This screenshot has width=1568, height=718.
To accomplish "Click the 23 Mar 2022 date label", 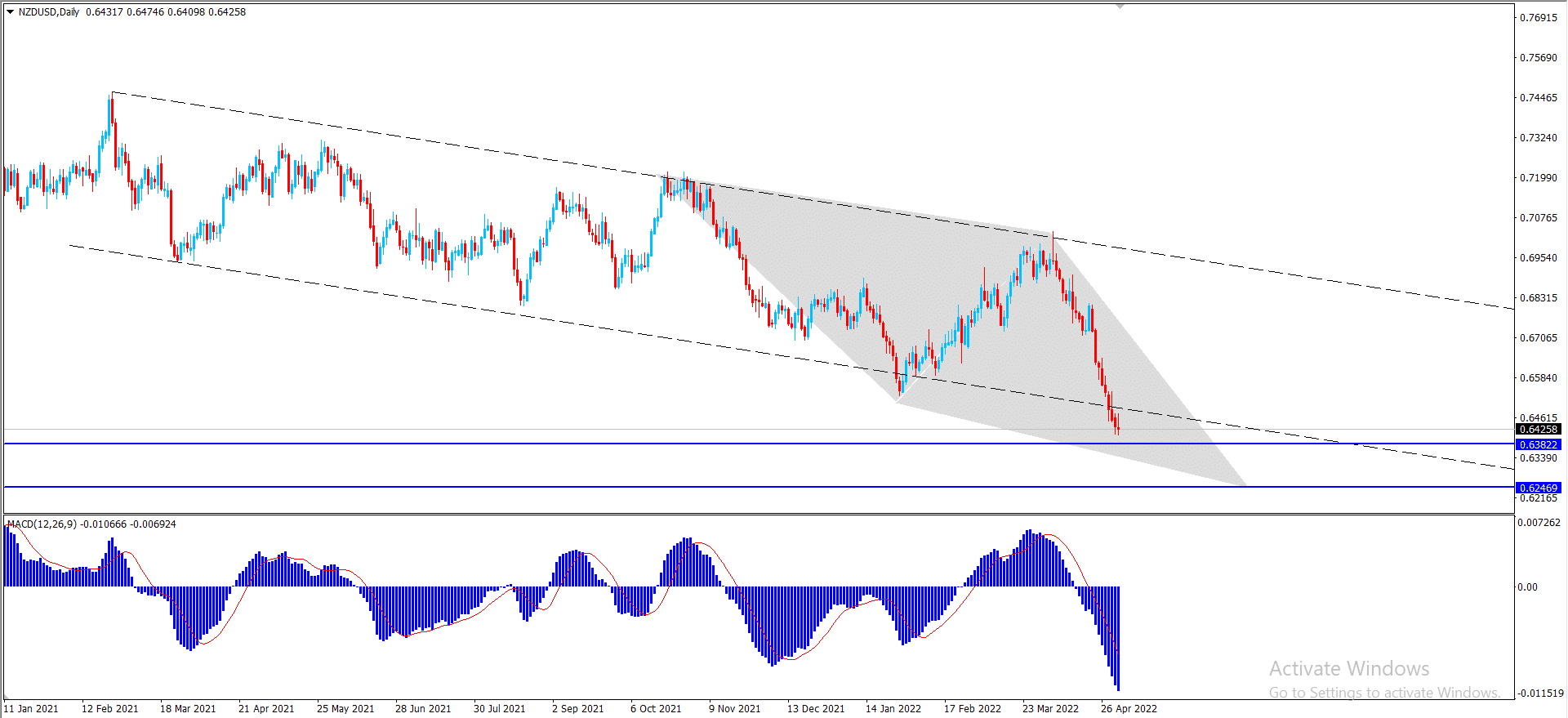I will coord(1050,708).
